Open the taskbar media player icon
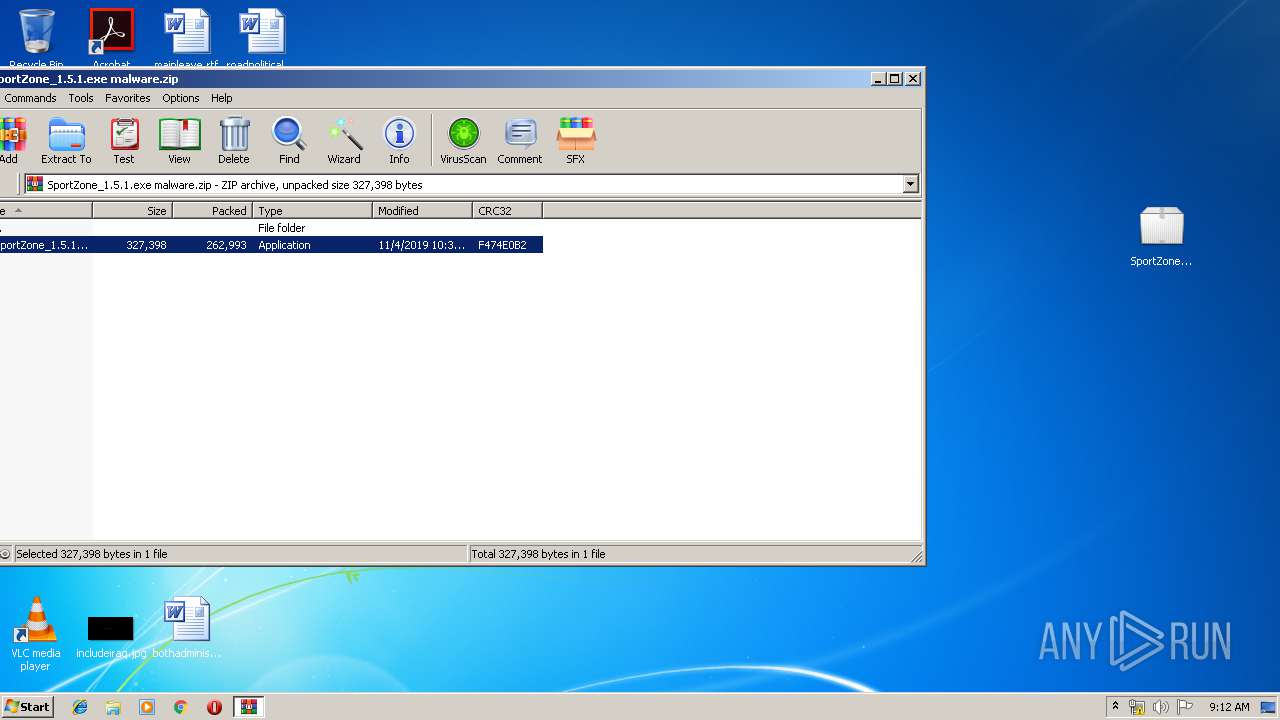The image size is (1280, 720). click(x=147, y=707)
